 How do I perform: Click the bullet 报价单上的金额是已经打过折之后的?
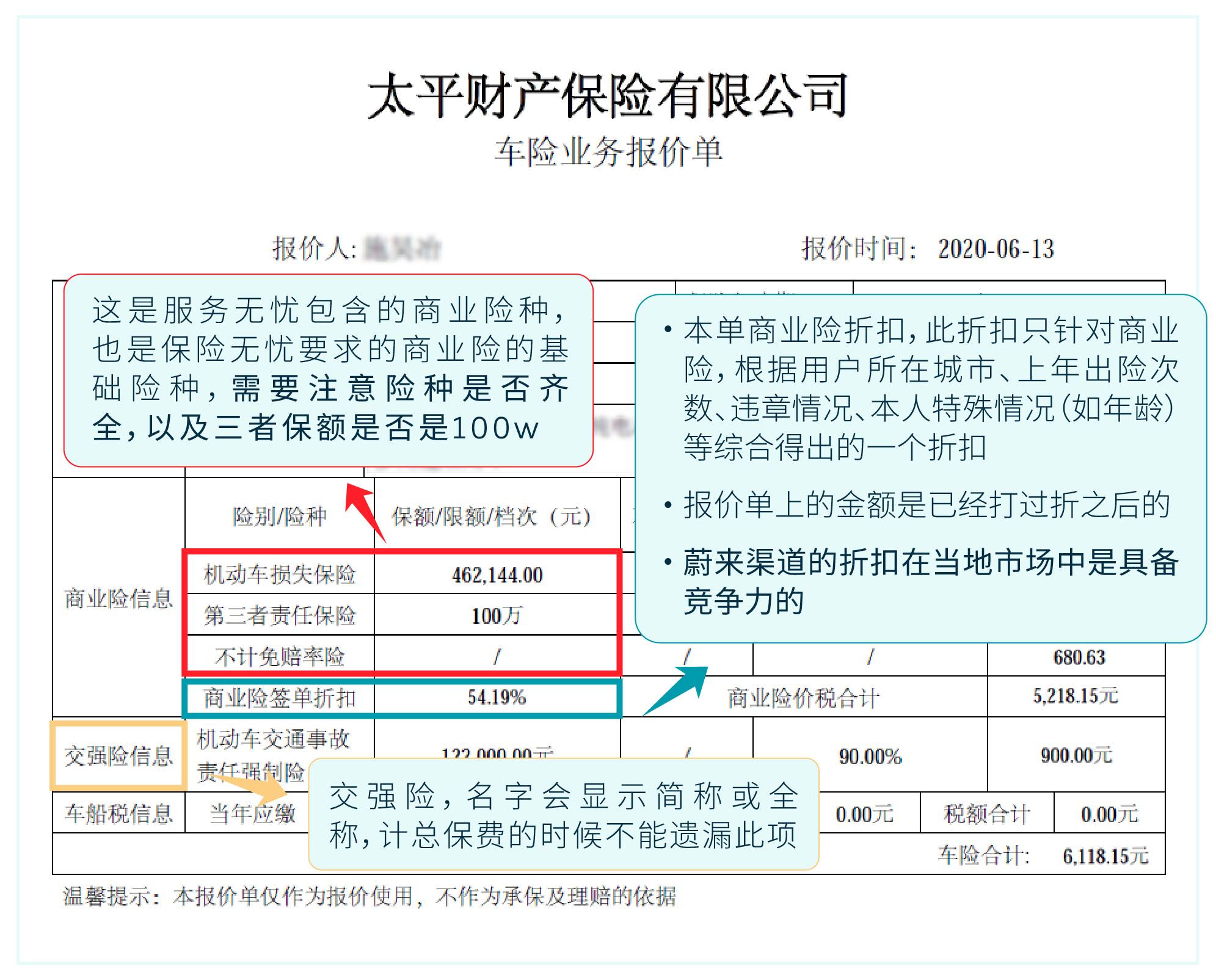[x=926, y=505]
